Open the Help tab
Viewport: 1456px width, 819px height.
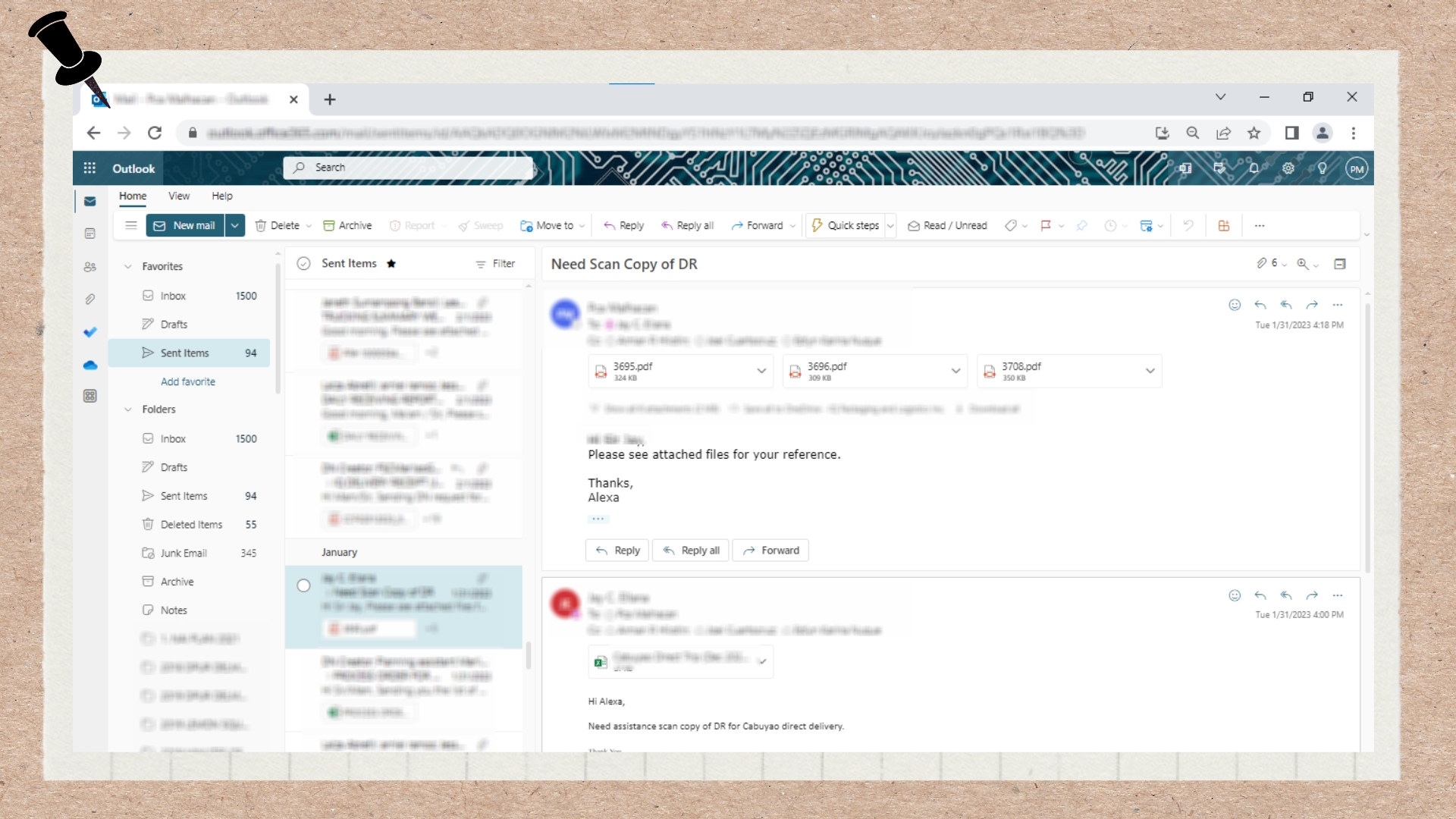coord(222,196)
